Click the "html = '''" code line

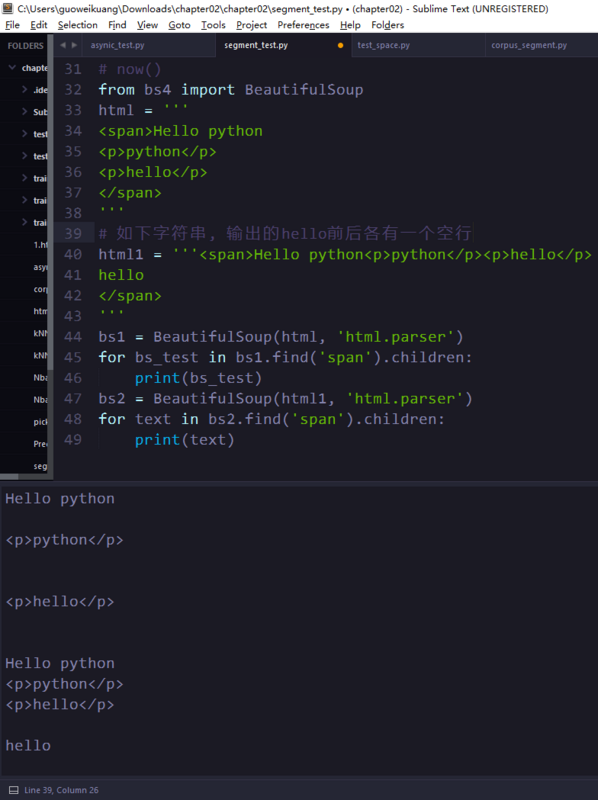(143, 110)
